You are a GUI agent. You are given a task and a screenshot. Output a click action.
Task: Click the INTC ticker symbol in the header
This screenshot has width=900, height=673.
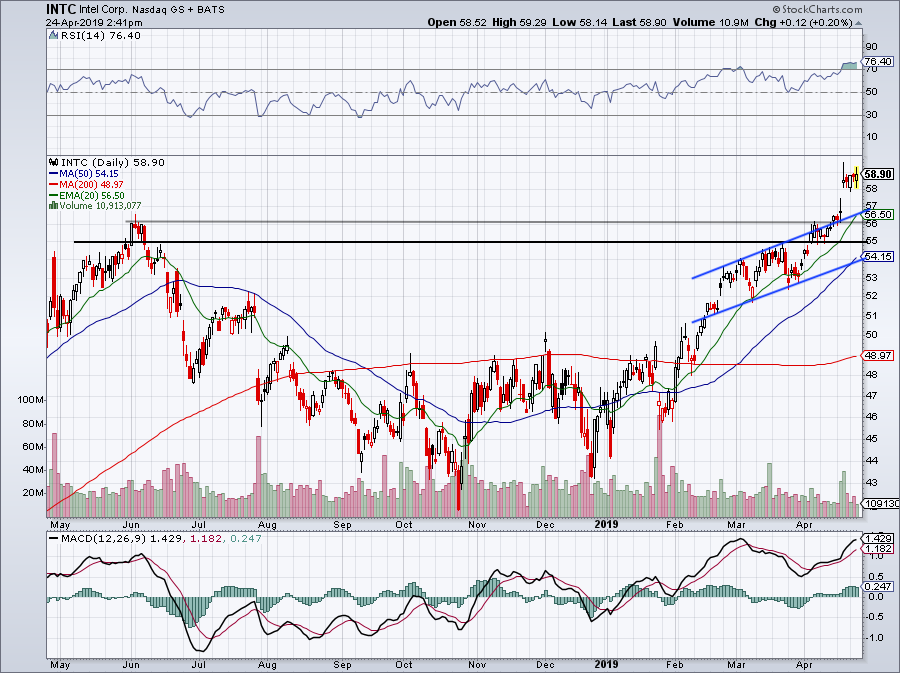pyautogui.click(x=61, y=9)
